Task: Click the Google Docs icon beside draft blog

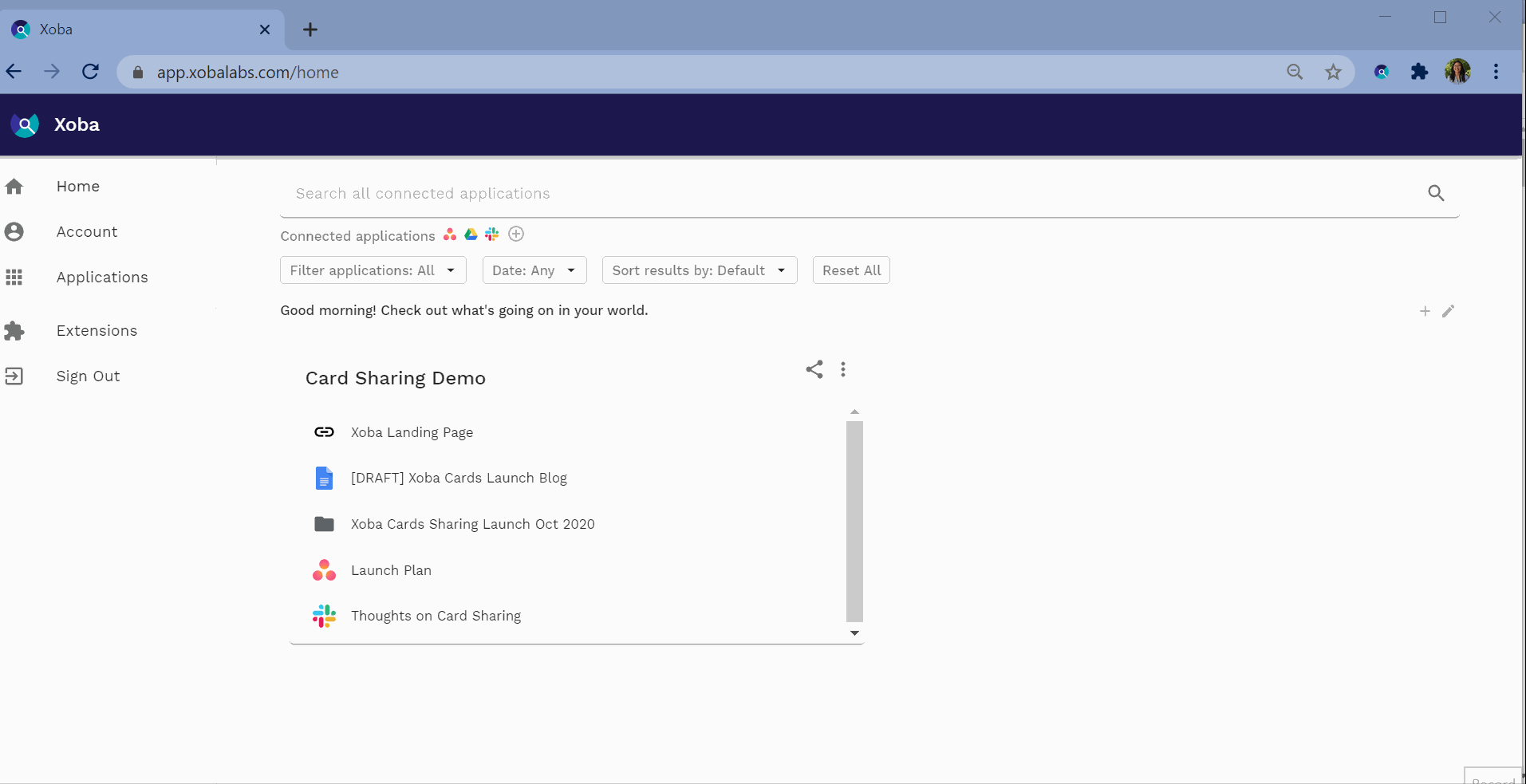Action: [324, 478]
